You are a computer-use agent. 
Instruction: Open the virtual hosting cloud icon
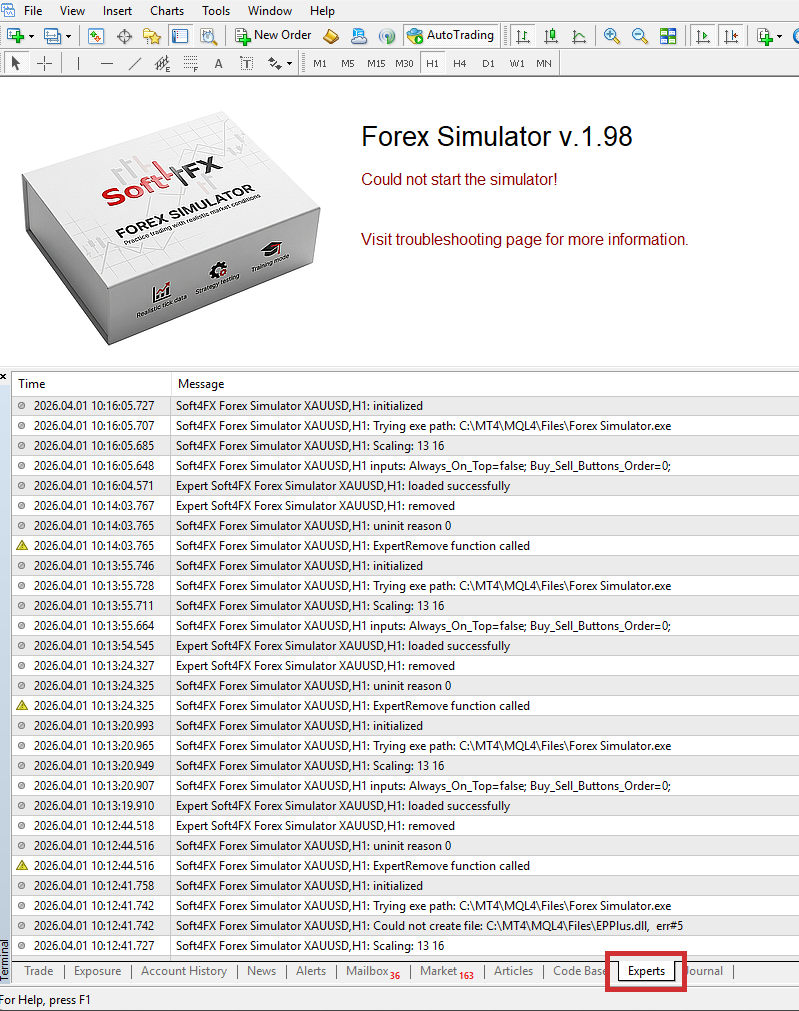click(359, 36)
